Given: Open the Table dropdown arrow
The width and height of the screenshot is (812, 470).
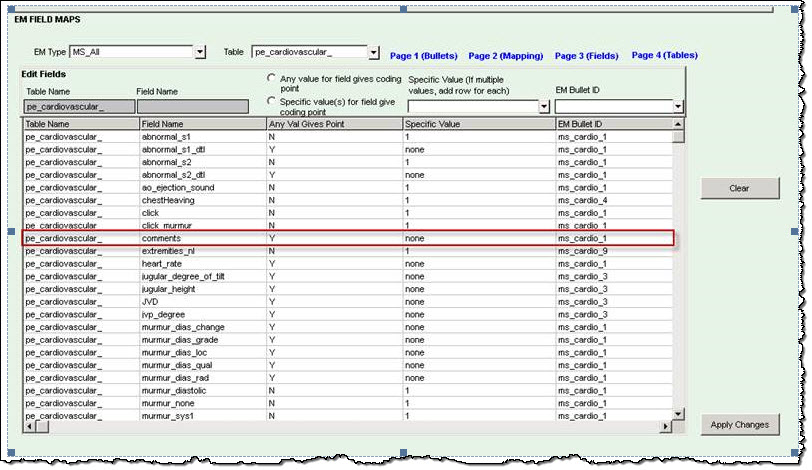Looking at the screenshot, I should (x=373, y=52).
